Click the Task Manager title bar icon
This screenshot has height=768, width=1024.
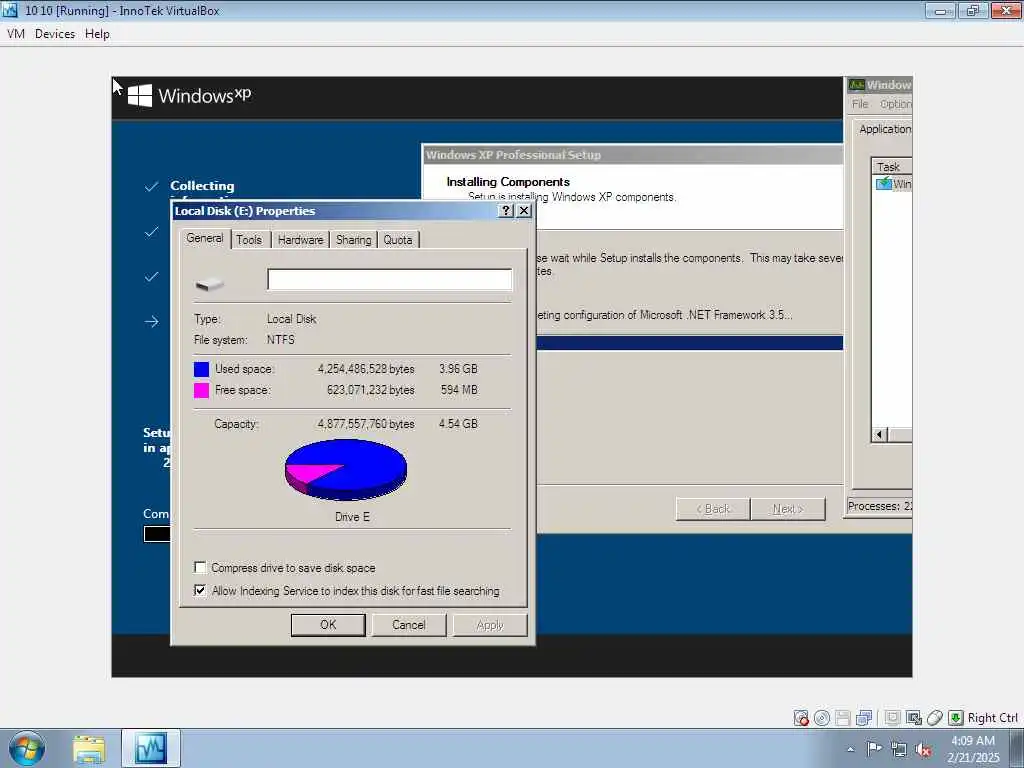coord(856,85)
